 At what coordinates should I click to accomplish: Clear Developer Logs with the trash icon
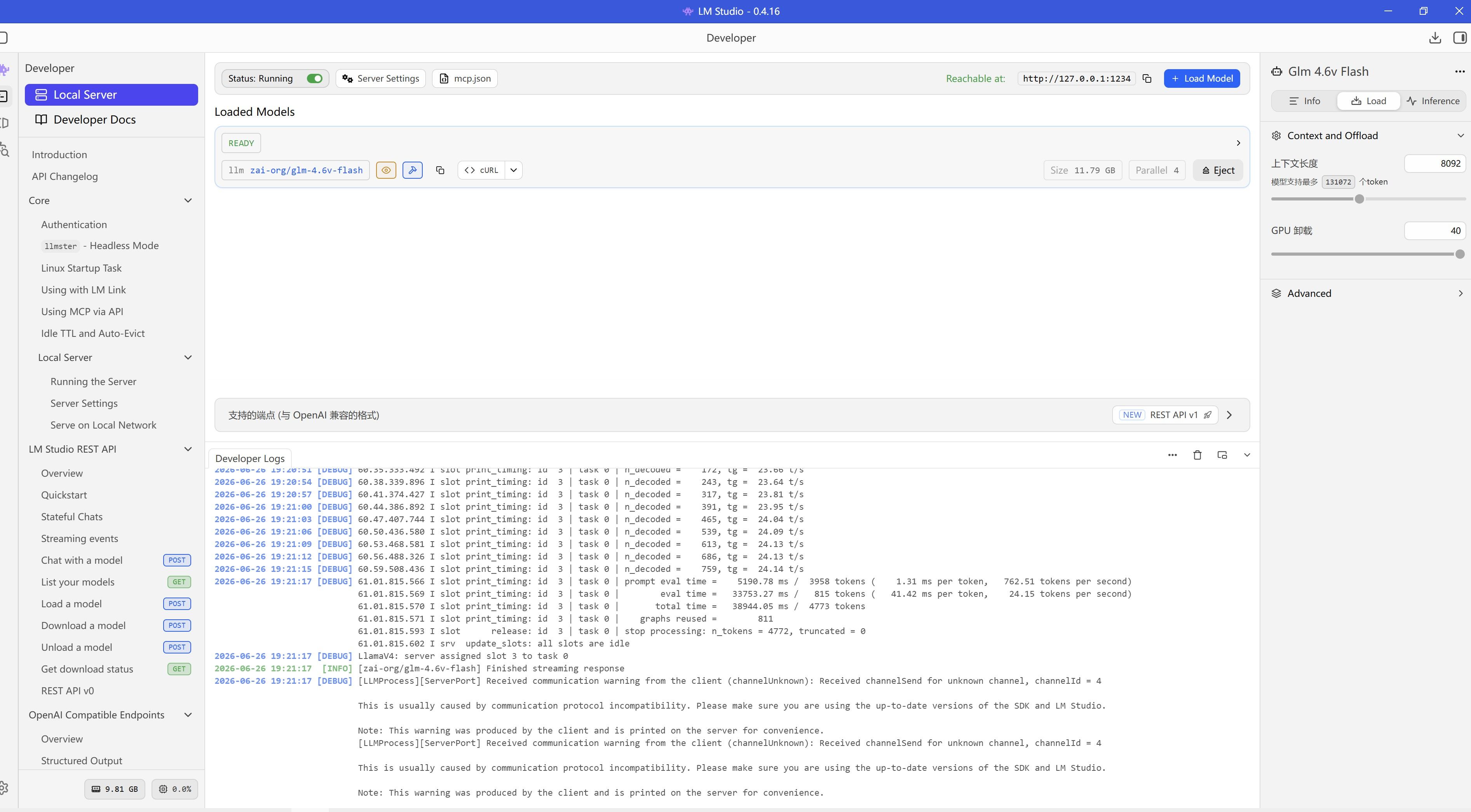pyautogui.click(x=1197, y=455)
